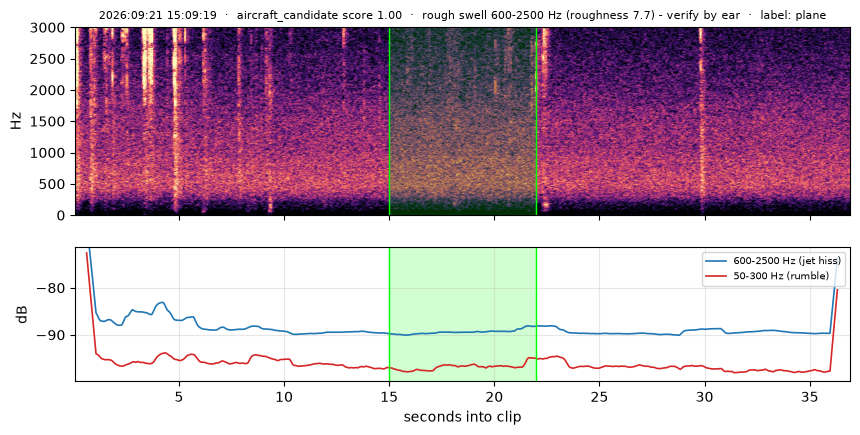Click the 'seconds into clip' axis label
Screen dimensions: 860x435
click(x=462, y=417)
